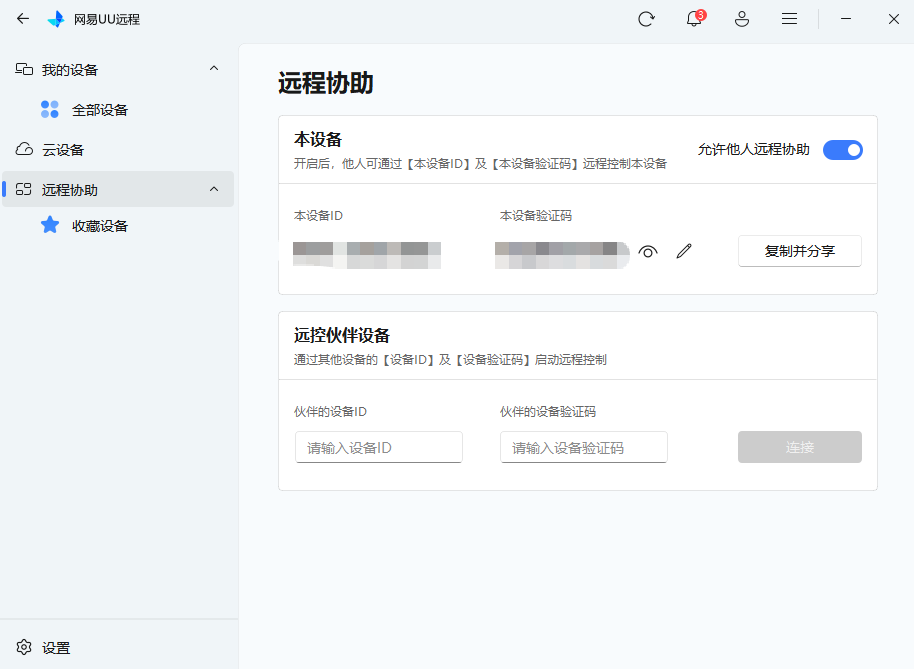The height and width of the screenshot is (669, 914).
Task: Show verification code with eye icon
Action: point(648,252)
